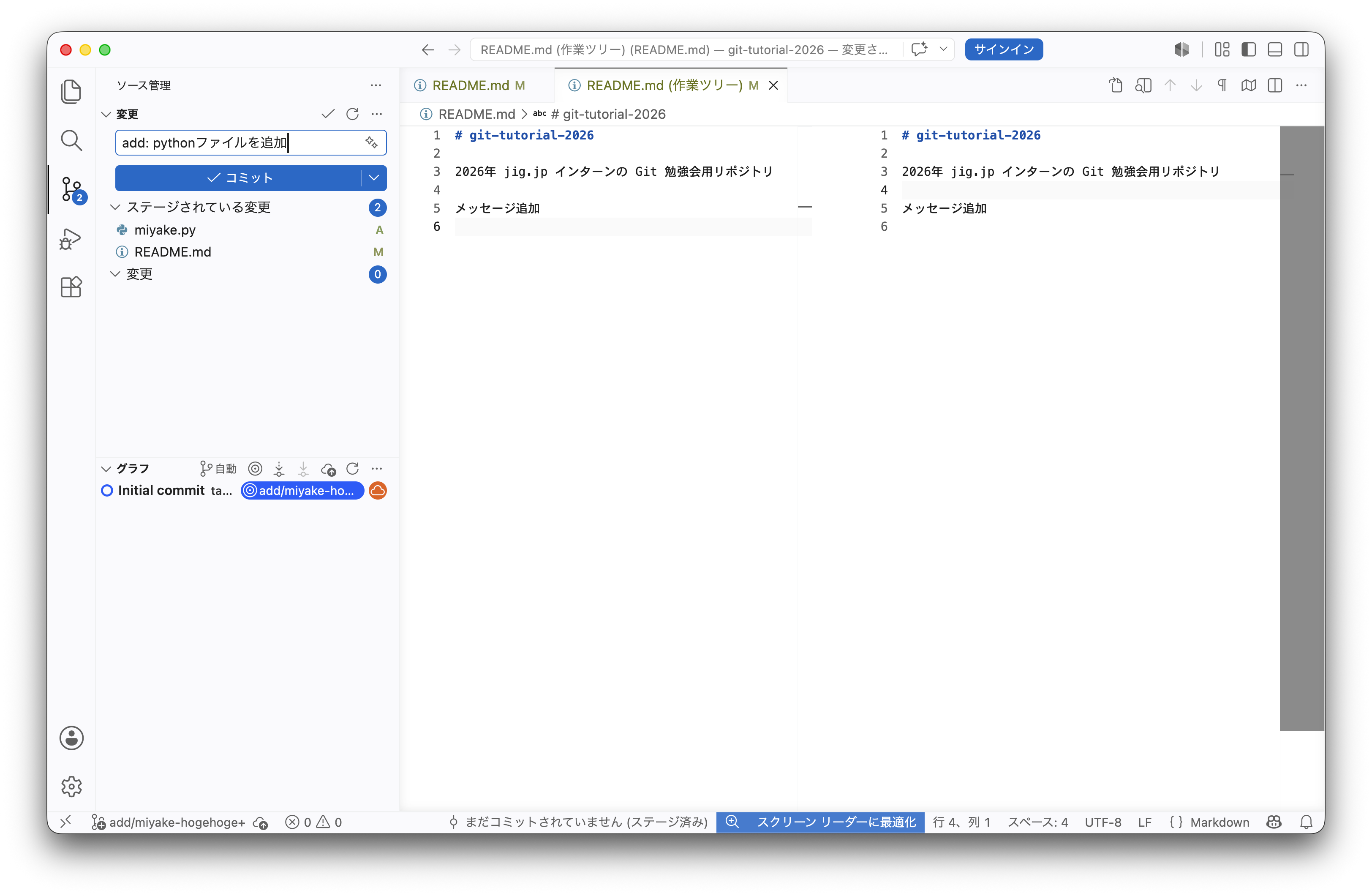This screenshot has width=1372, height=896.
Task: Publish branch cloud icon in graph header
Action: (328, 469)
